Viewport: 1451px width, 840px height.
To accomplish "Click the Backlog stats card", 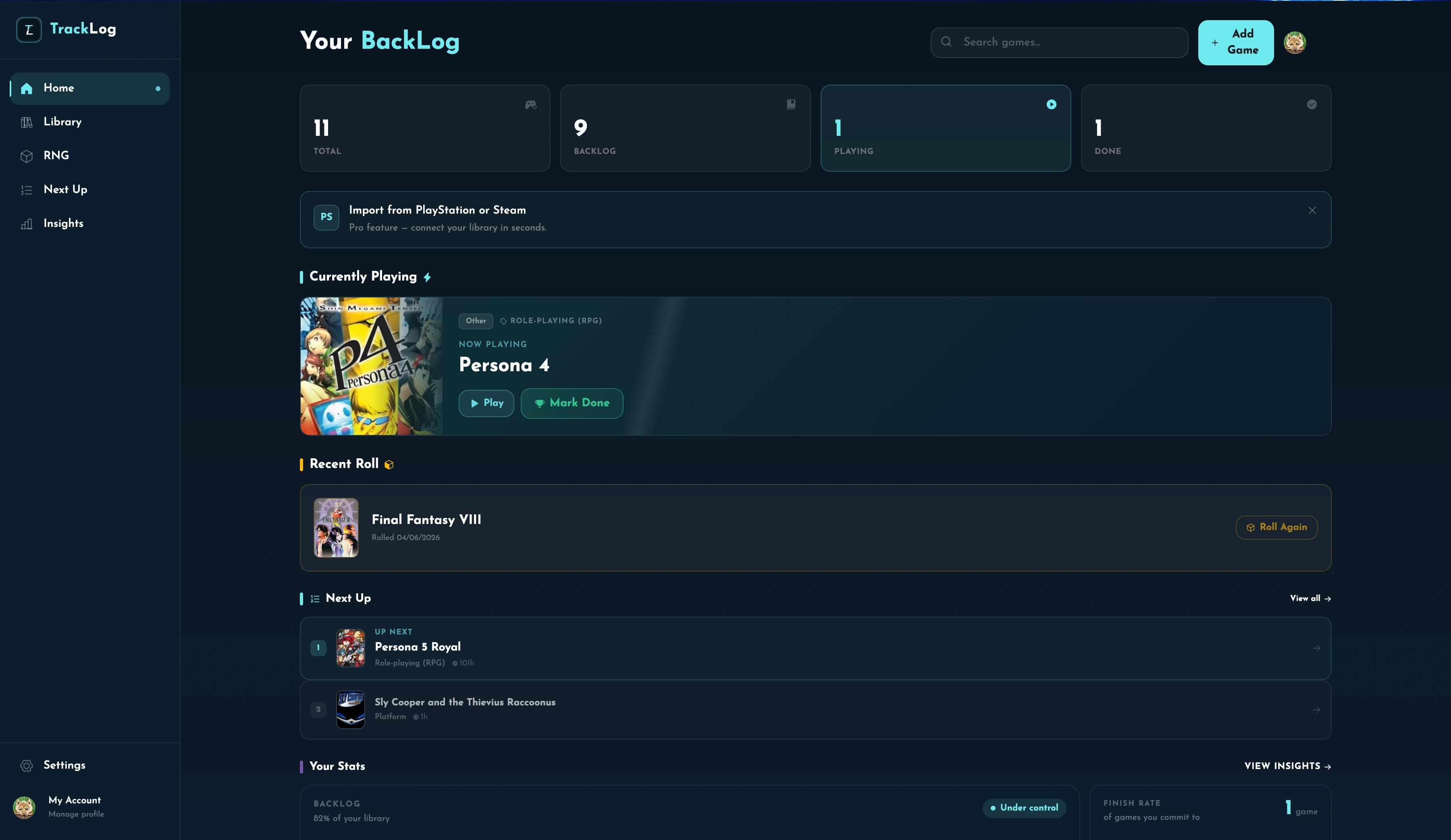I will point(689,812).
